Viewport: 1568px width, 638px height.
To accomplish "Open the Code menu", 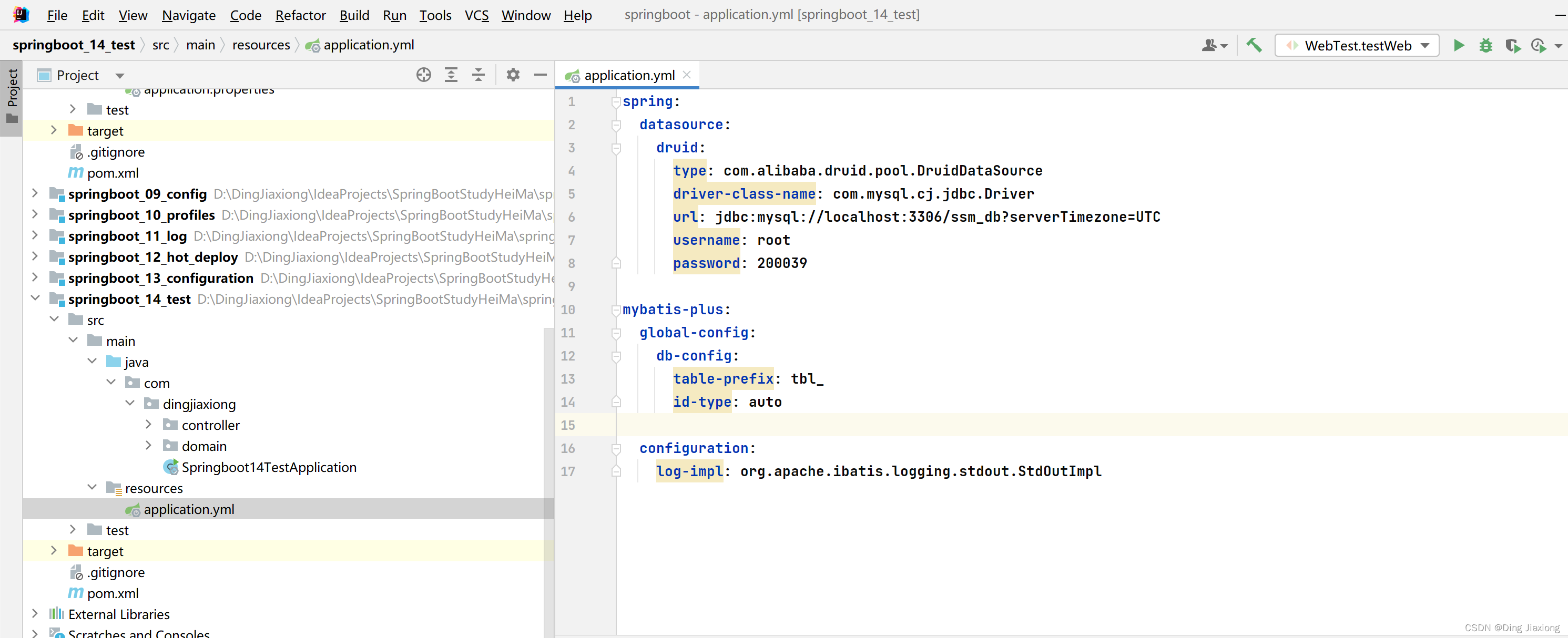I will pyautogui.click(x=246, y=15).
